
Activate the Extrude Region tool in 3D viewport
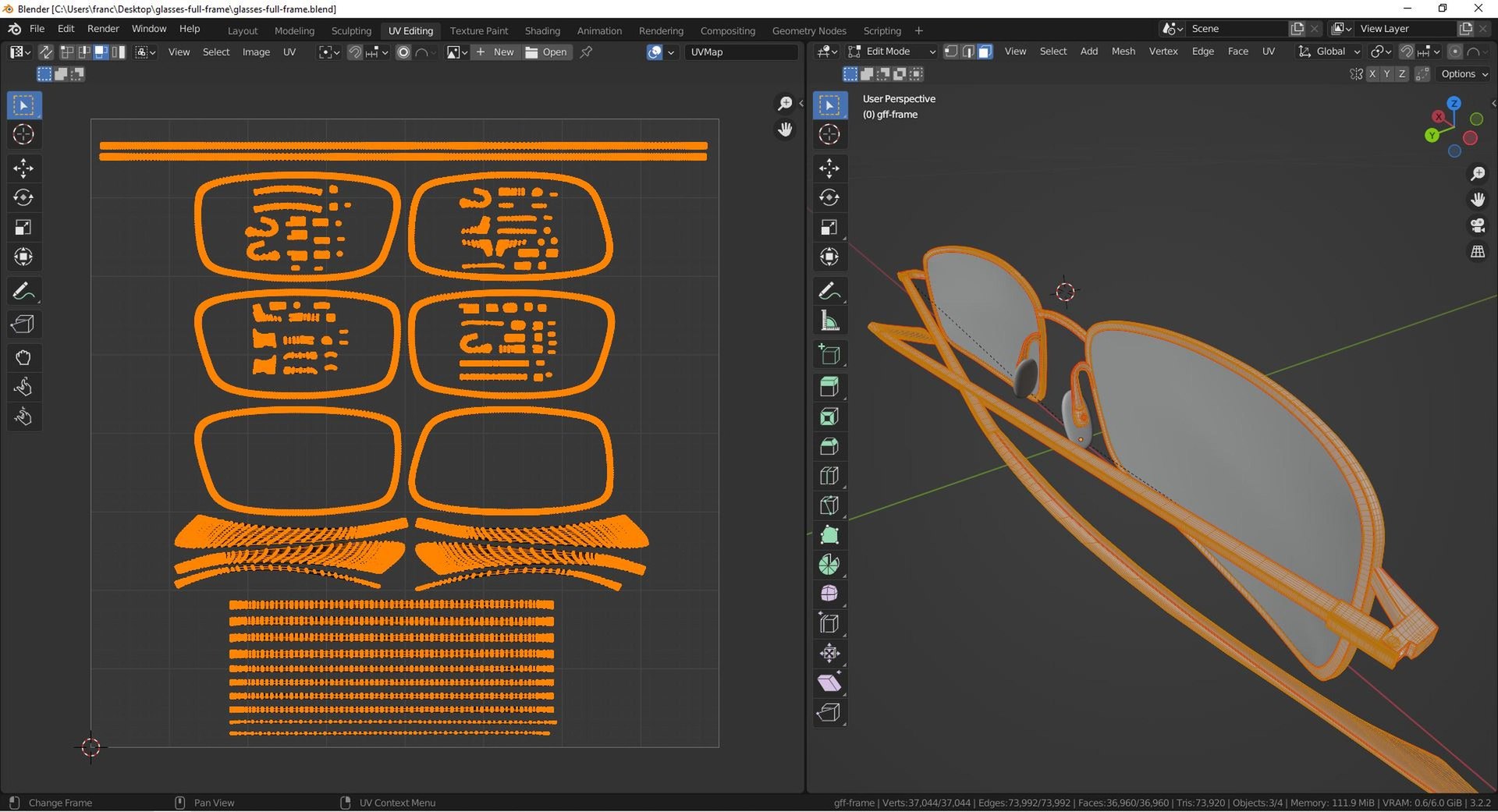829,387
